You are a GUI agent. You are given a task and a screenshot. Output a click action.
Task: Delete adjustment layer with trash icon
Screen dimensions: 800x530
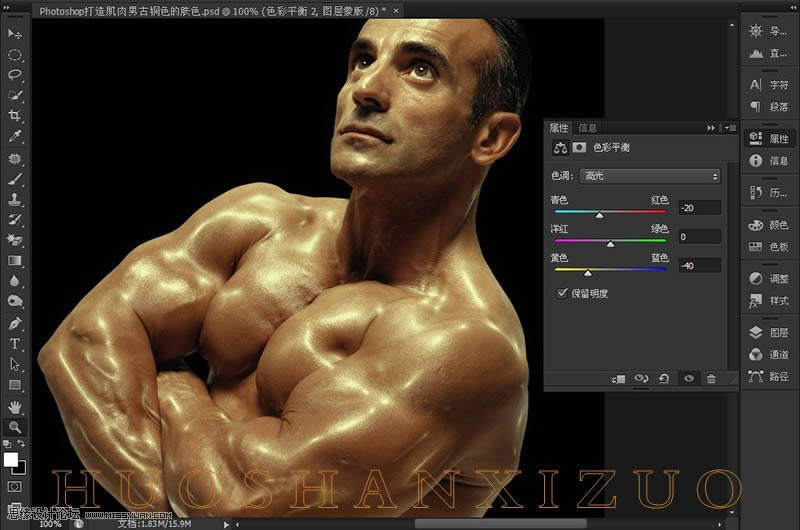pyautogui.click(x=711, y=379)
